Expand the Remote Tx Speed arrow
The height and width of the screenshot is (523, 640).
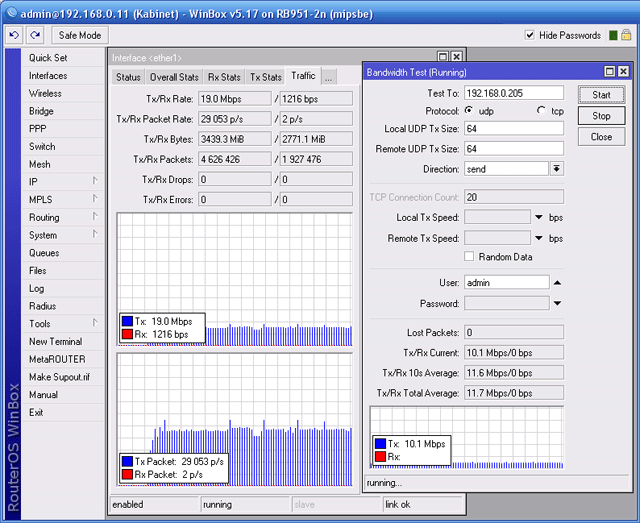click(x=539, y=238)
